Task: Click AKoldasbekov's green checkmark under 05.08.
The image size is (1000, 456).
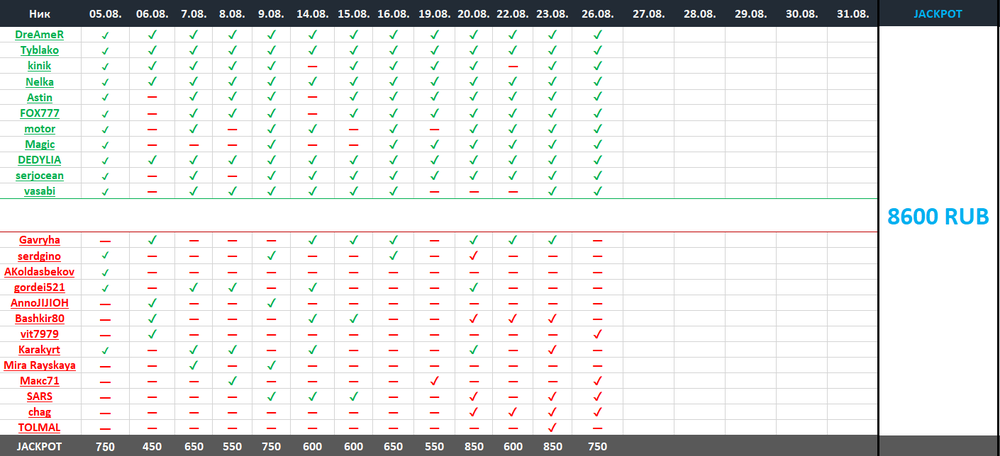Action: [103, 271]
